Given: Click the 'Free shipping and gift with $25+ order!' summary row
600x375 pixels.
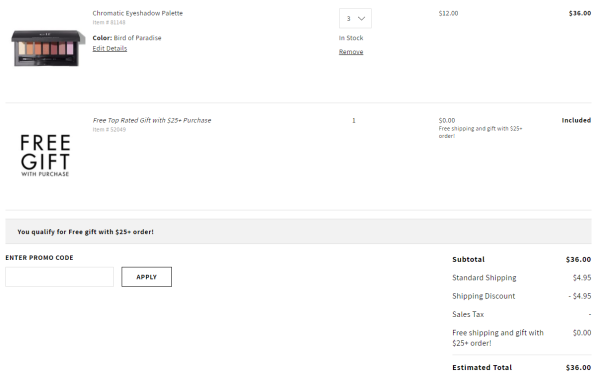Looking at the screenshot, I should [x=522, y=338].
